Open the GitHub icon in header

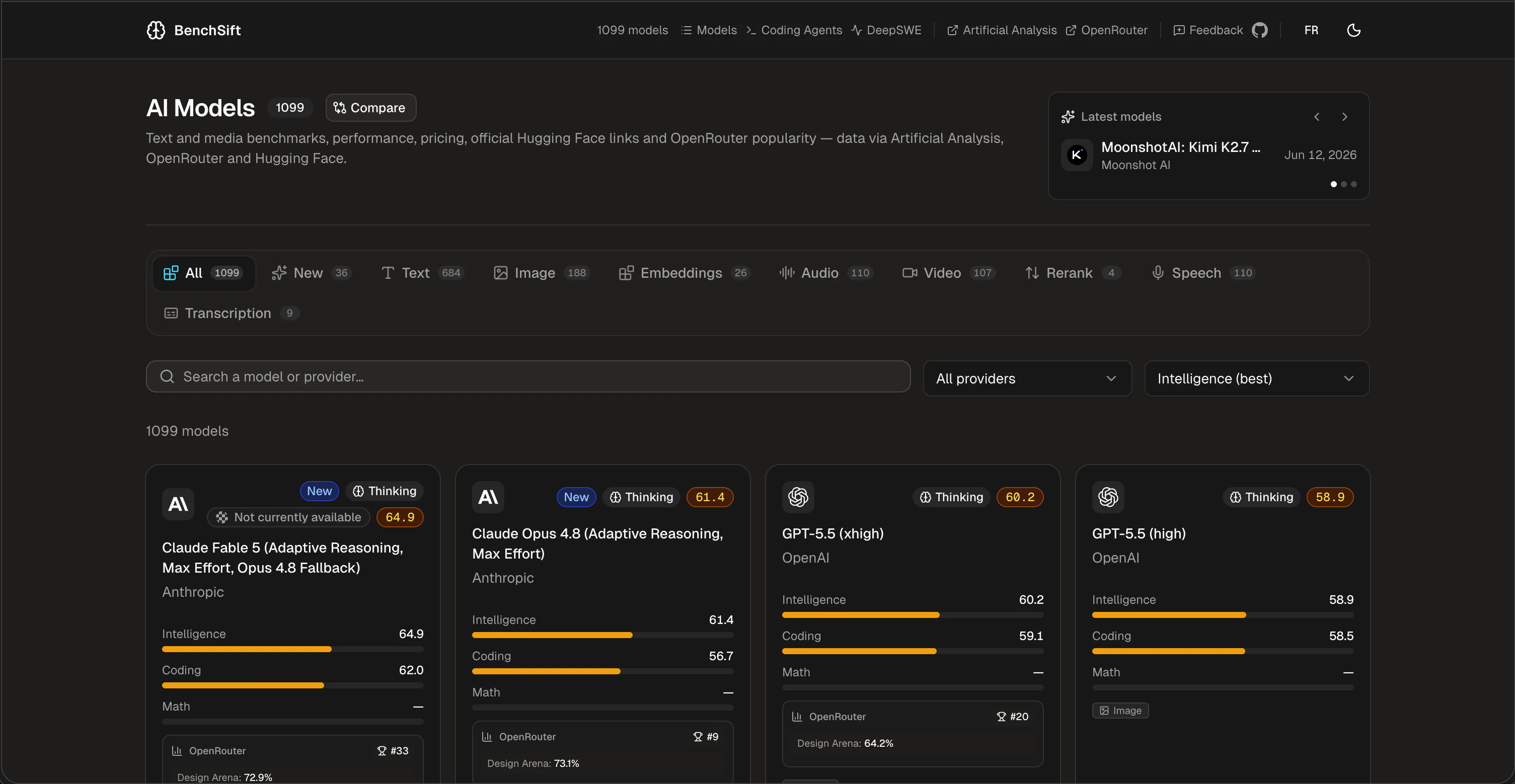point(1260,30)
